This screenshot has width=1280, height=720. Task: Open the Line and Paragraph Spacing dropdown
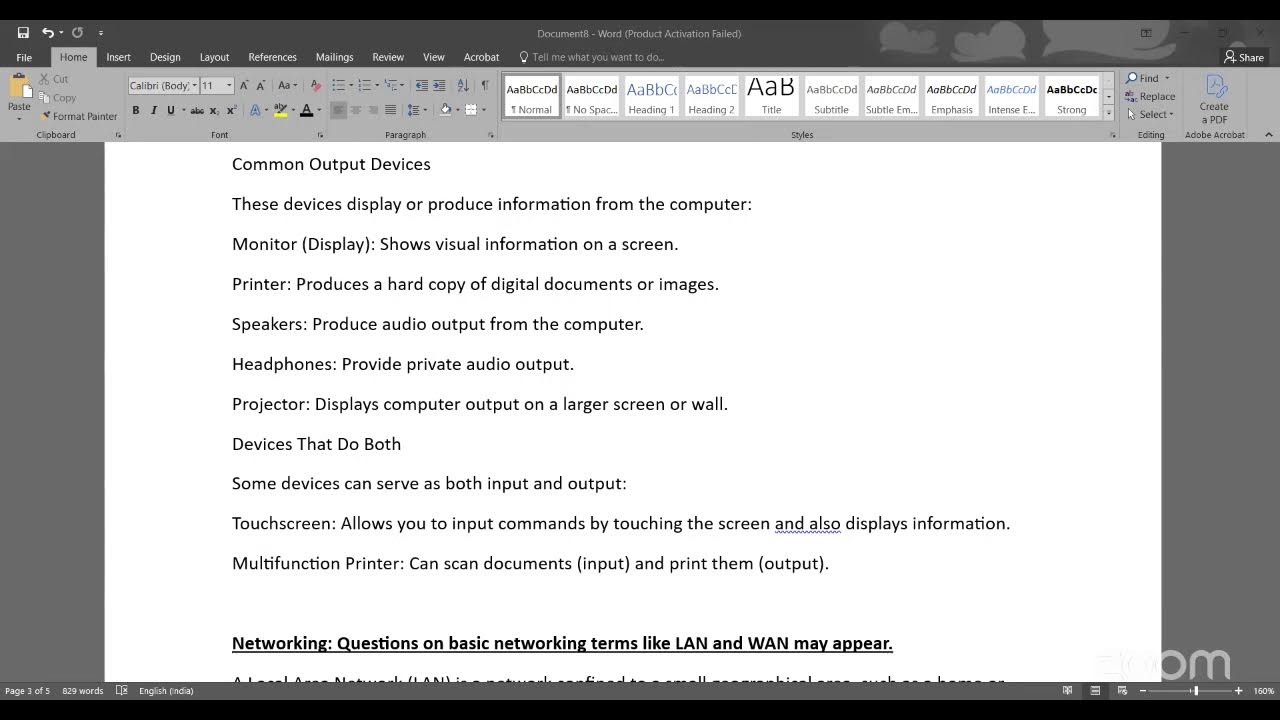pos(418,110)
